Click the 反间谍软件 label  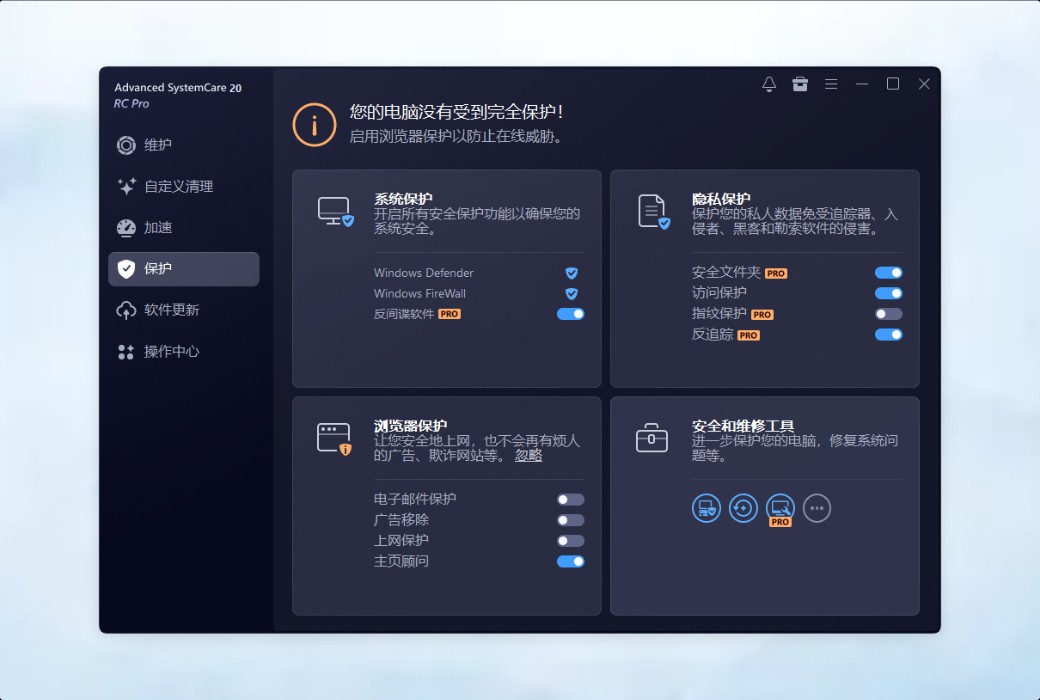click(x=403, y=314)
